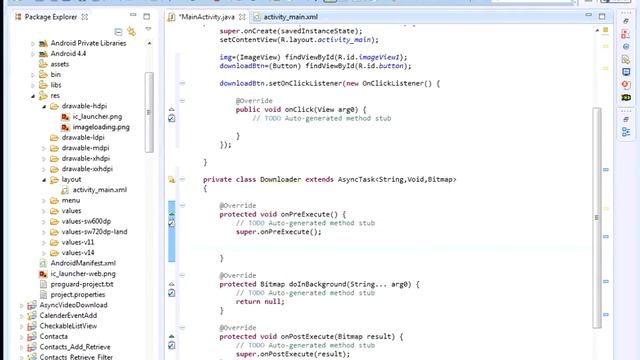Click the top overview ruler warning square
The width and height of the screenshot is (640, 360).
606,30
